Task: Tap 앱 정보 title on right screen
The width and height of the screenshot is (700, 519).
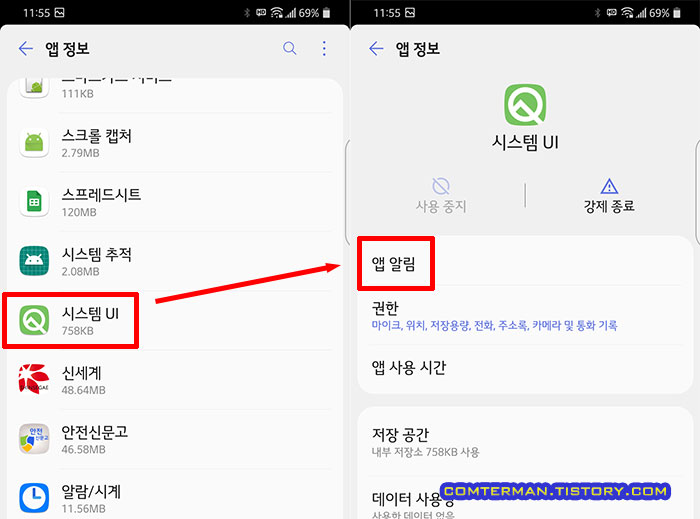Action: [417, 49]
